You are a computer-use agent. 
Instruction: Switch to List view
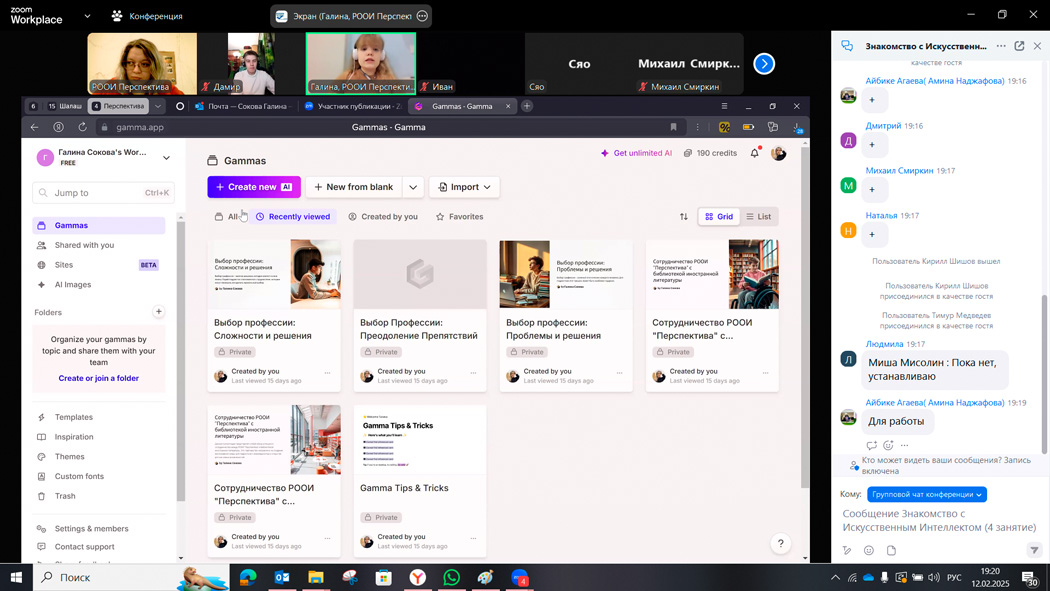coord(759,217)
